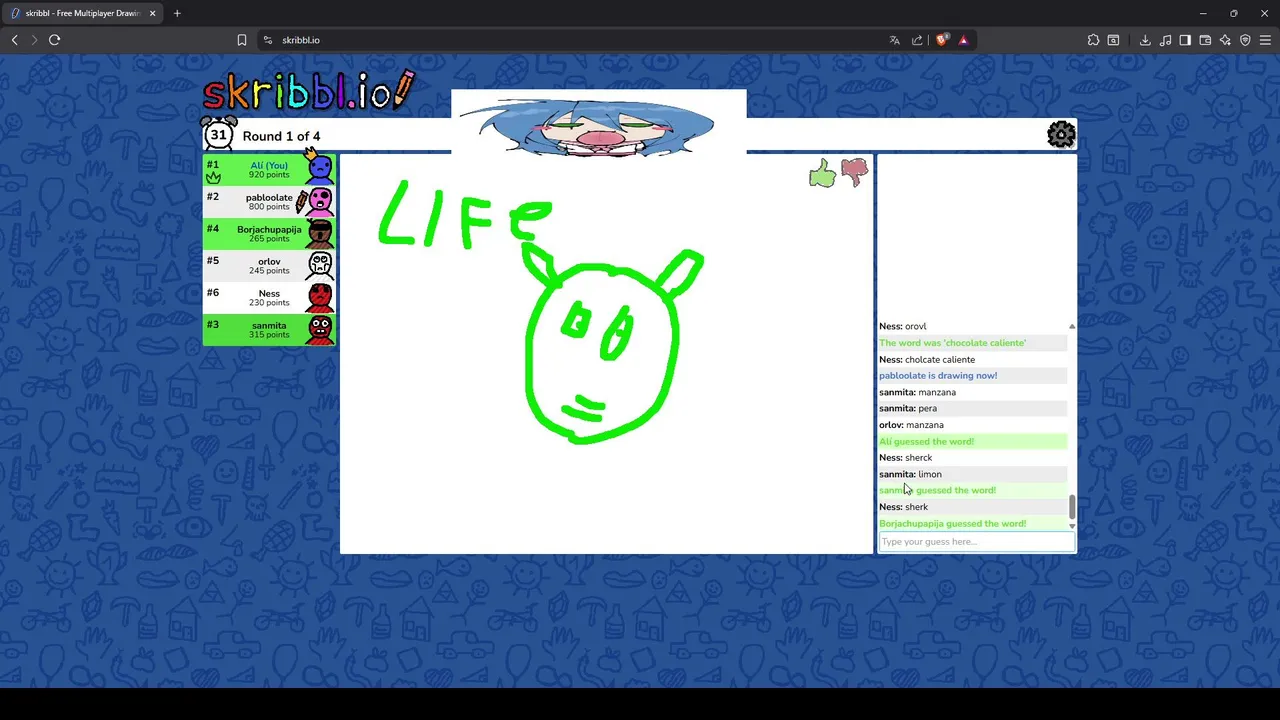Click Ali's blue crowned avatar
Viewport: 1280px width, 720px height.
coord(320,169)
